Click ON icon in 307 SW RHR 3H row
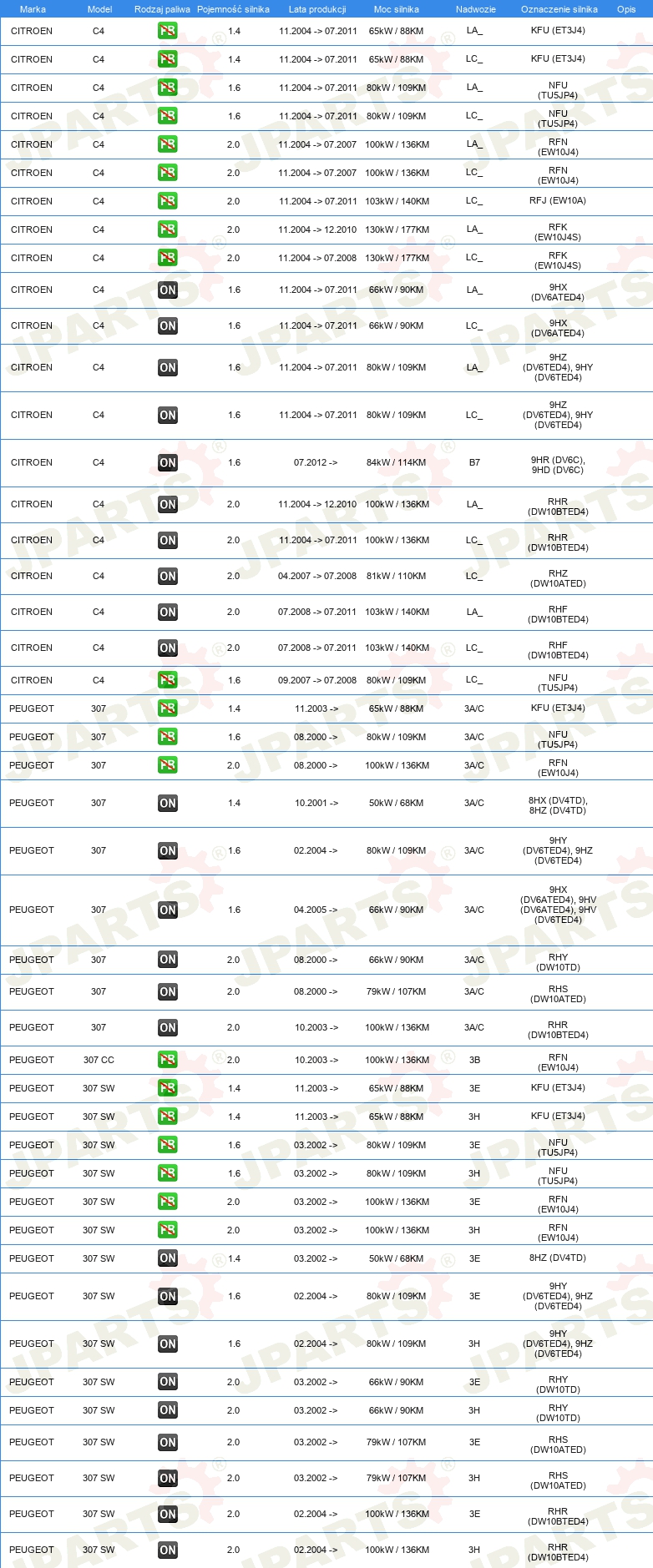The image size is (653, 1568). pyautogui.click(x=168, y=1550)
